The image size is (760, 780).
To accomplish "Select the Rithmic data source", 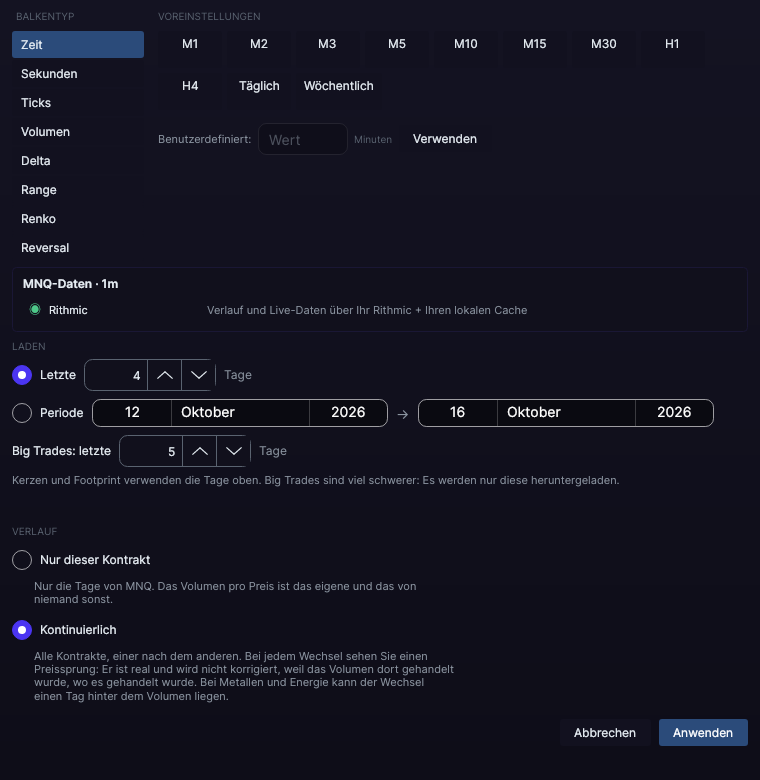I will coord(59,310).
